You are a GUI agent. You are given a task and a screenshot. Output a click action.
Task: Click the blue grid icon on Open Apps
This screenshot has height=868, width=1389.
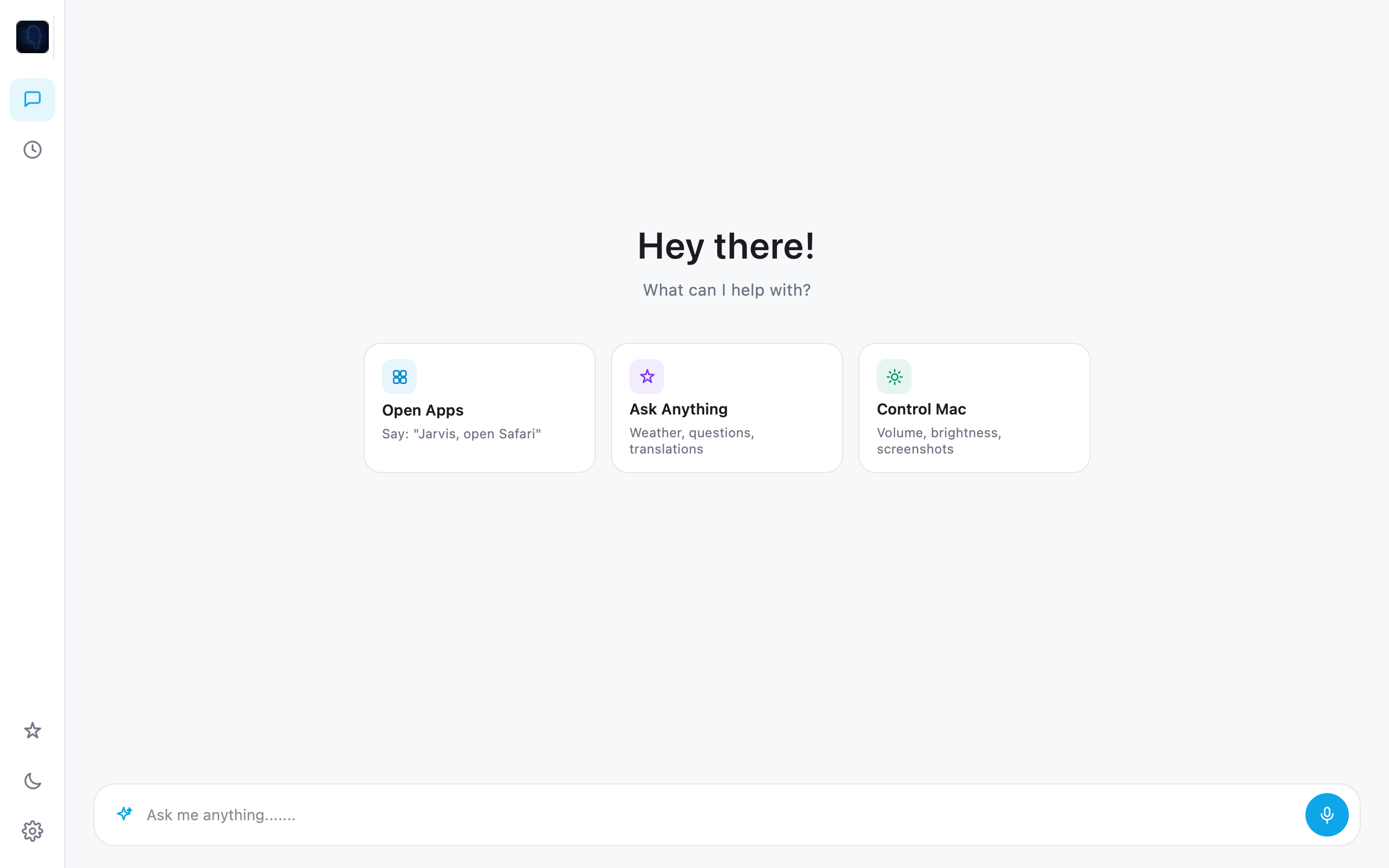[x=399, y=376]
